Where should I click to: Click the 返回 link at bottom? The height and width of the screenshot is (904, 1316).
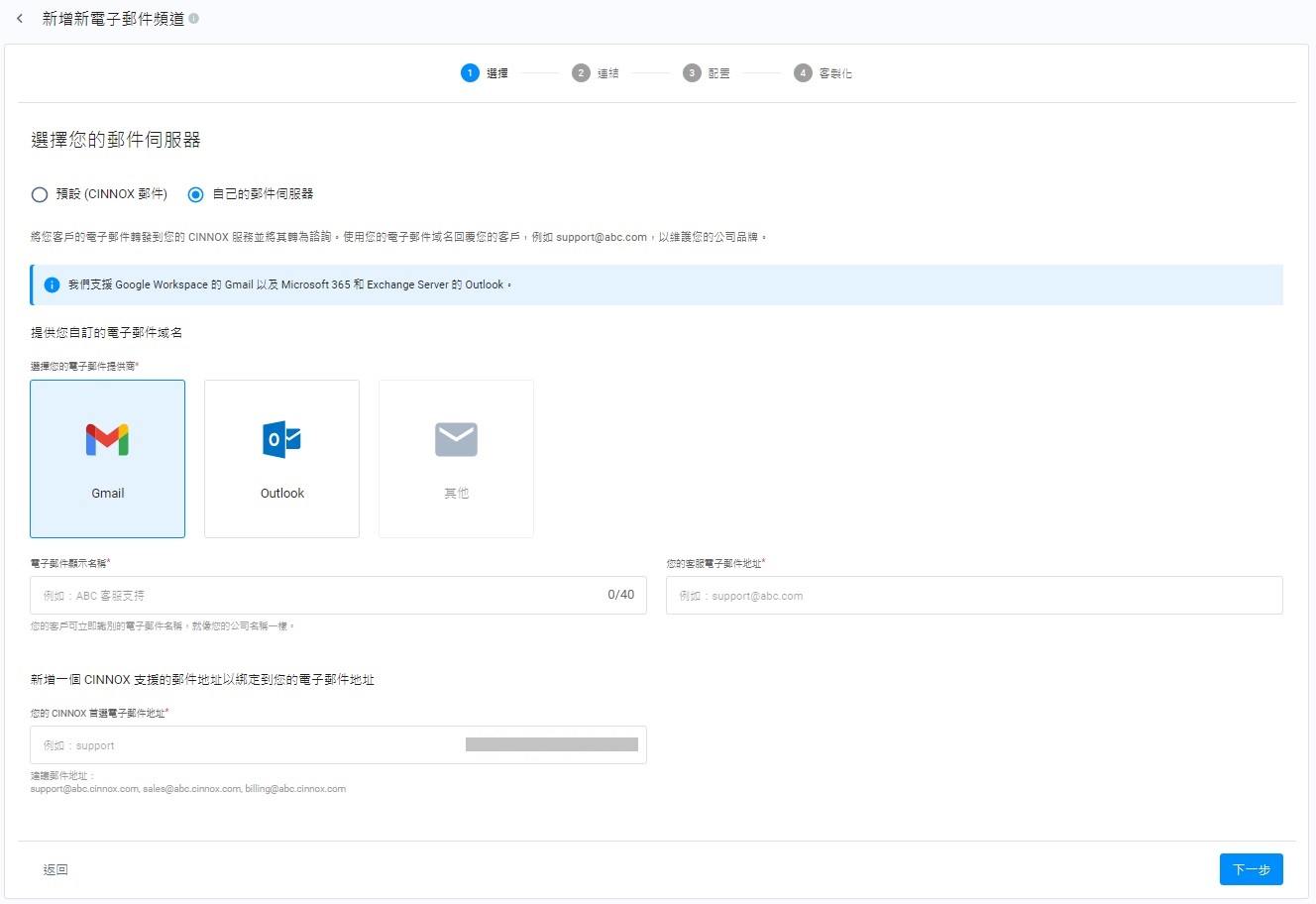(x=55, y=869)
